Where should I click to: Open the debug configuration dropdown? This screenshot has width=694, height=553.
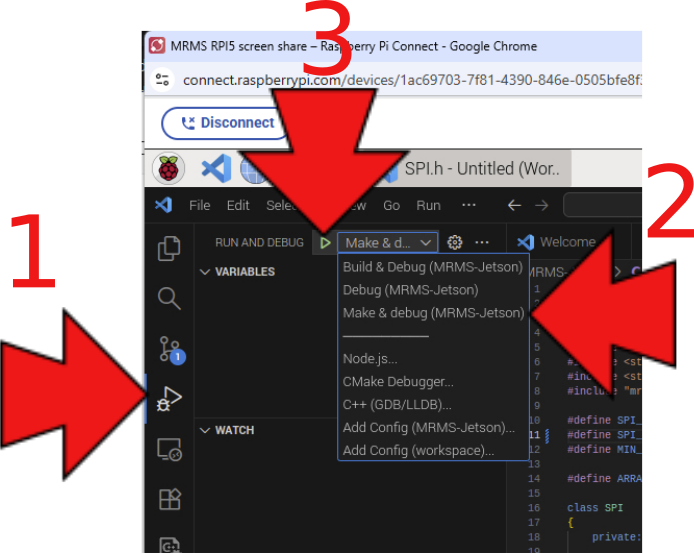388,242
